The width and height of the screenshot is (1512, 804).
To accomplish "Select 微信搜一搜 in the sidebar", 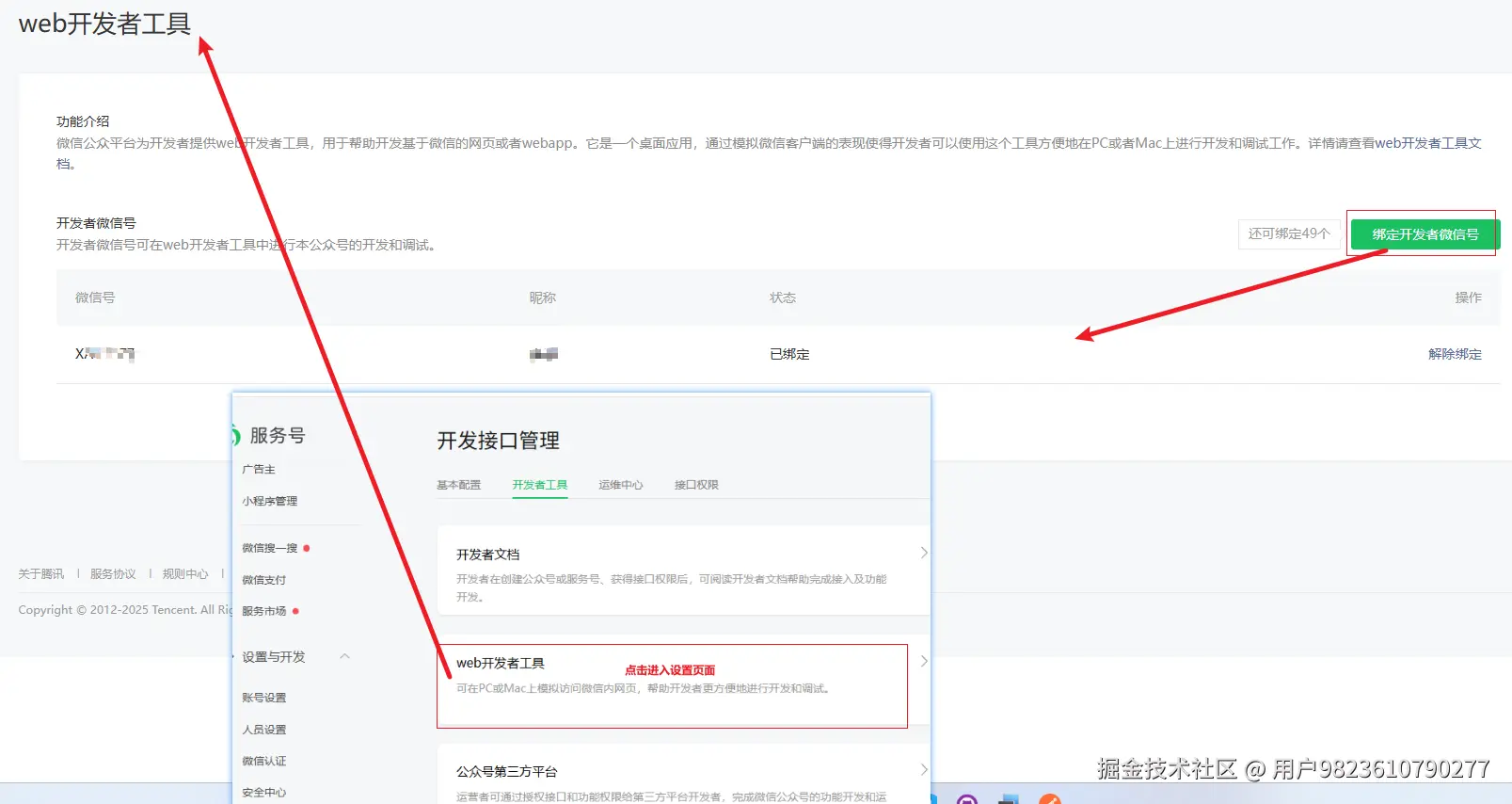I will click(270, 548).
